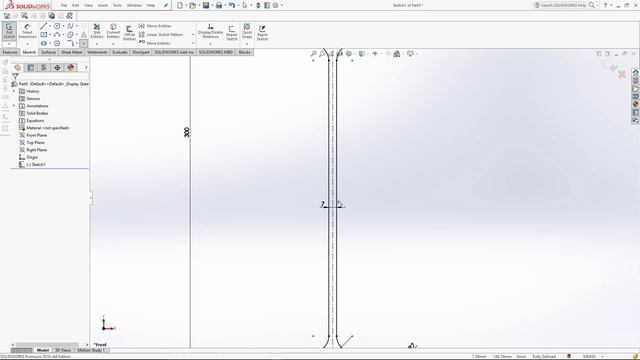Switch to the 3D Views tab
The width and height of the screenshot is (640, 360).
[63, 350]
